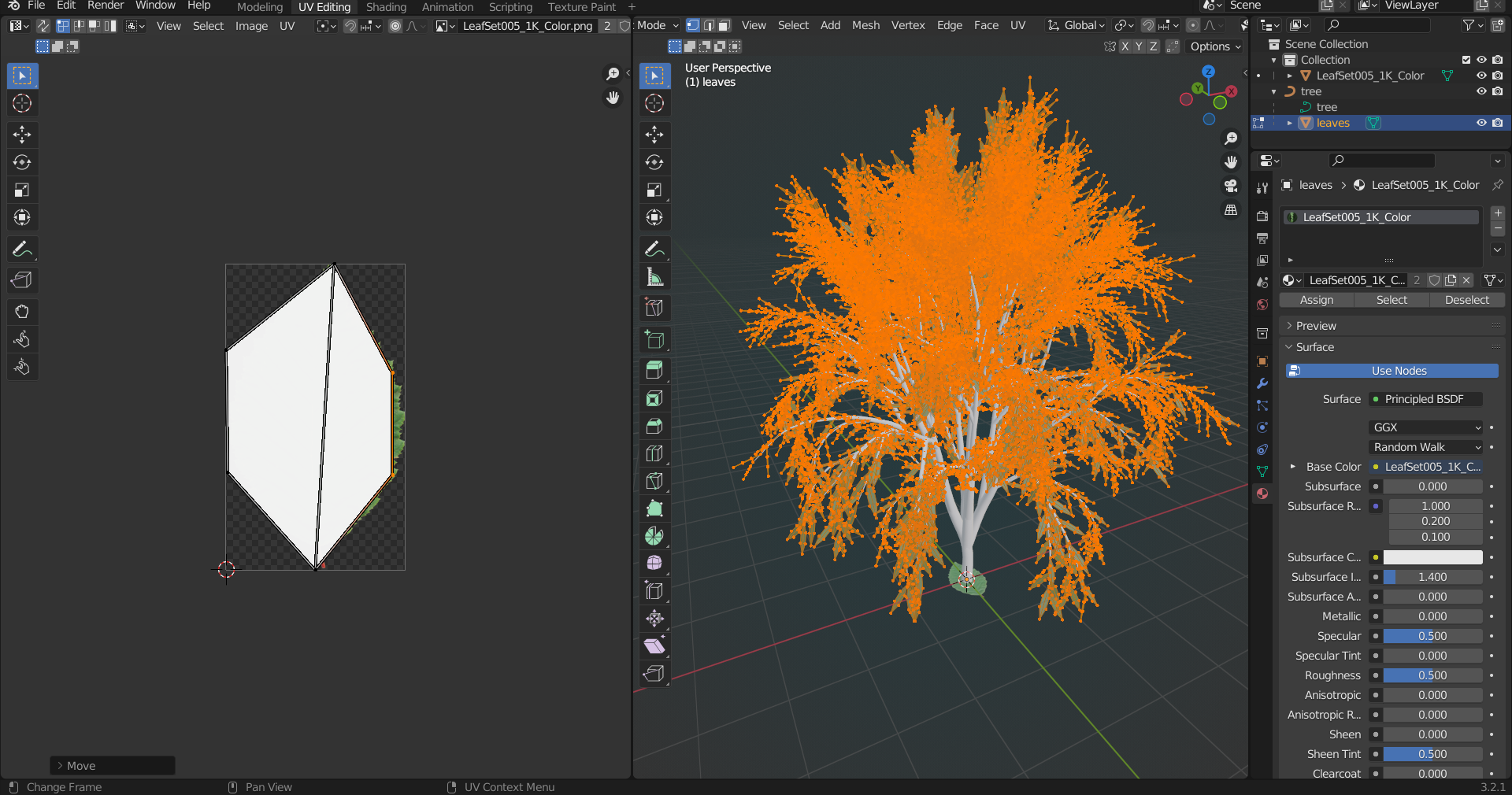The height and width of the screenshot is (795, 1512).
Task: Click the Deselect material button
Action: point(1466,300)
